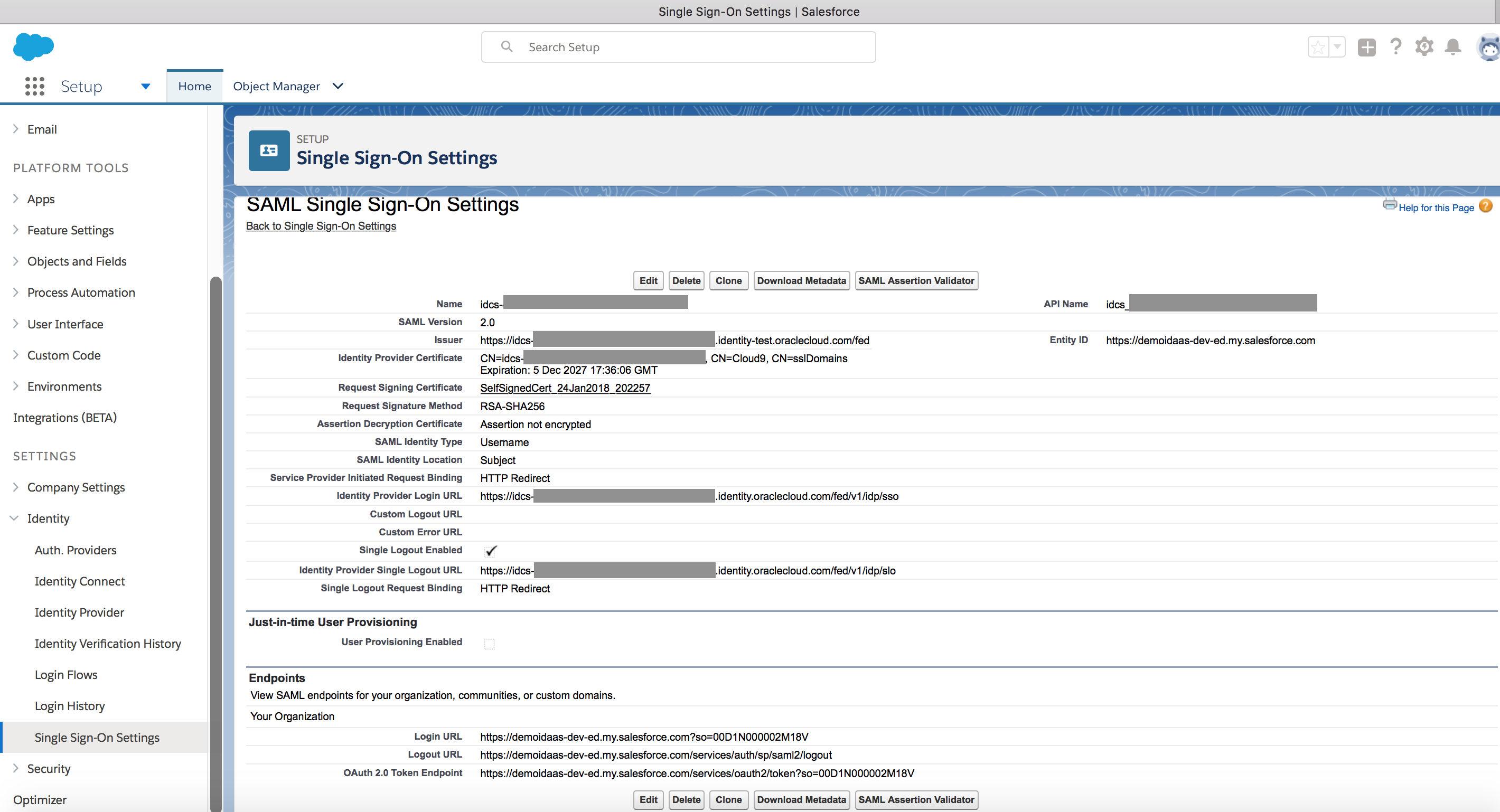Viewport: 1500px width, 812px height.
Task: Open Identity Verification History
Action: [108, 644]
